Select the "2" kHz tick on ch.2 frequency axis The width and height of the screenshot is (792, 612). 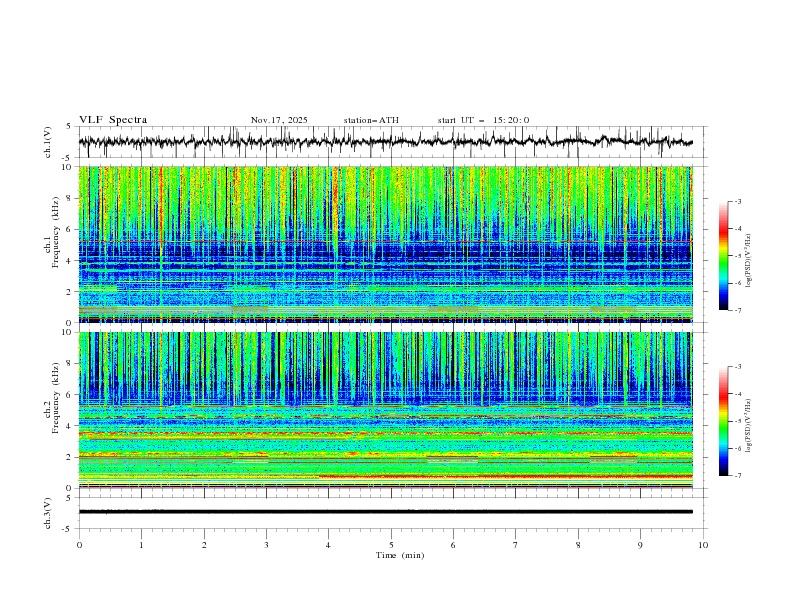70,457
